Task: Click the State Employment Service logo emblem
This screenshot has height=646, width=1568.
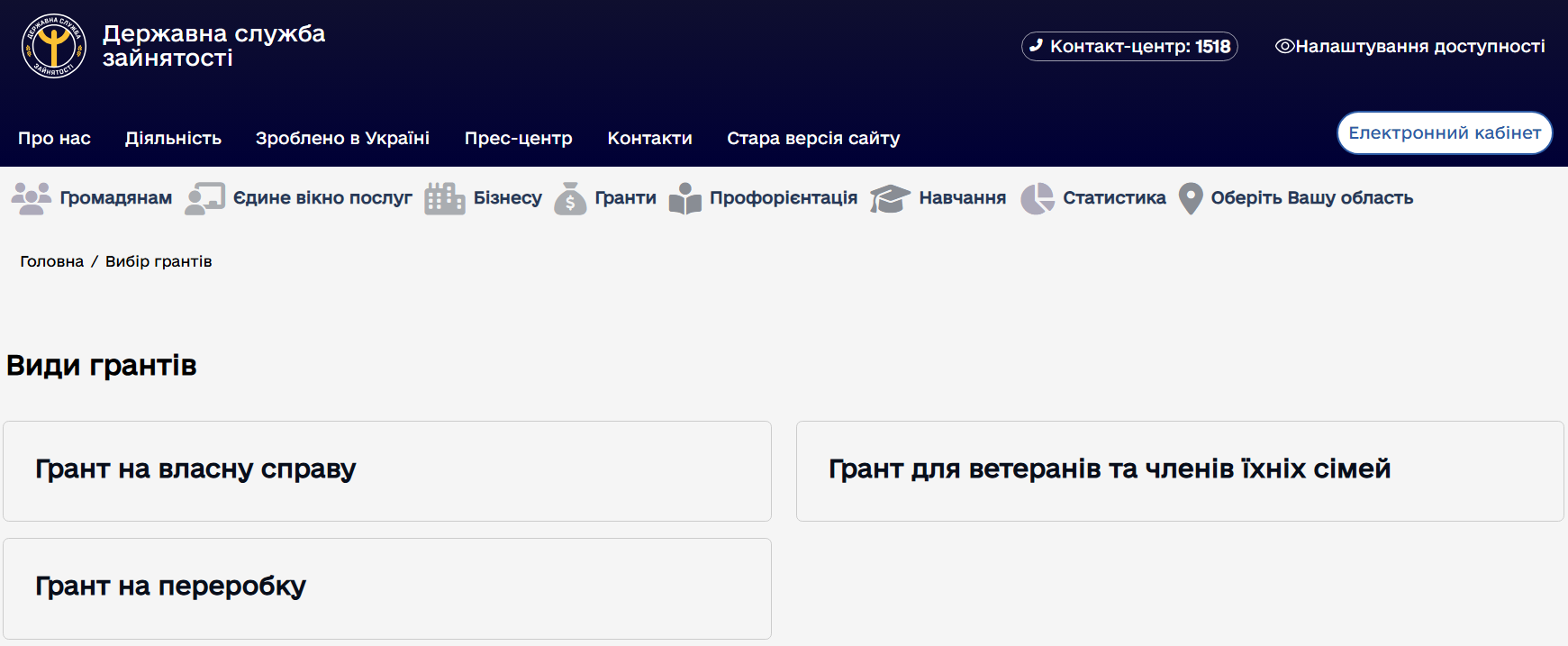Action: click(x=54, y=46)
